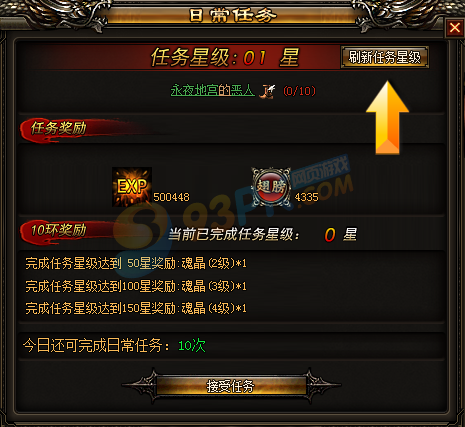The image size is (465, 427).
Task: Select the 50星奖励 魂晶 reward row
Action: [x=136, y=263]
